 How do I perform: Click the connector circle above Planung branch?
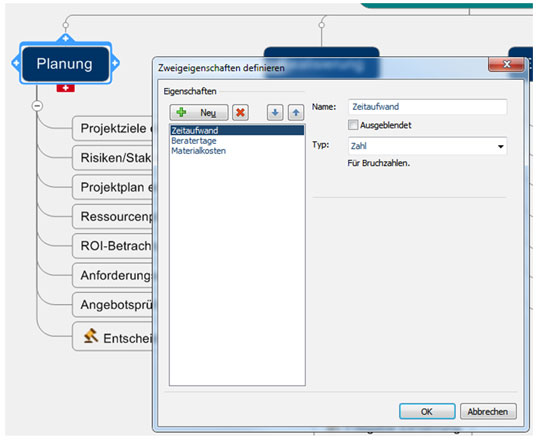(x=66, y=25)
